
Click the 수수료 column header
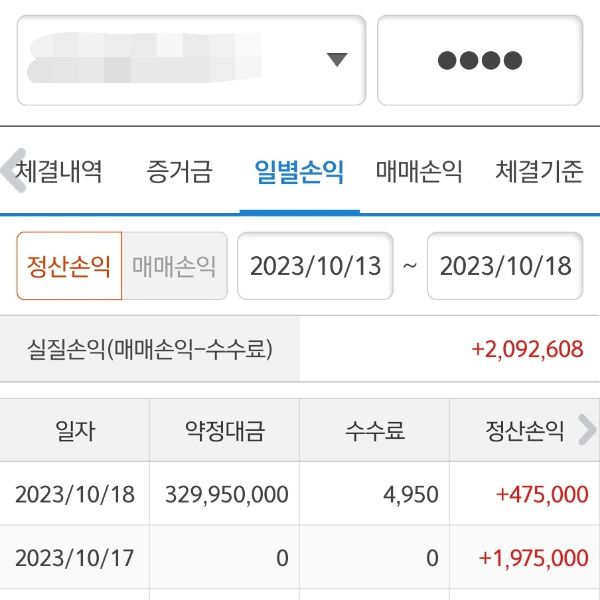374,431
